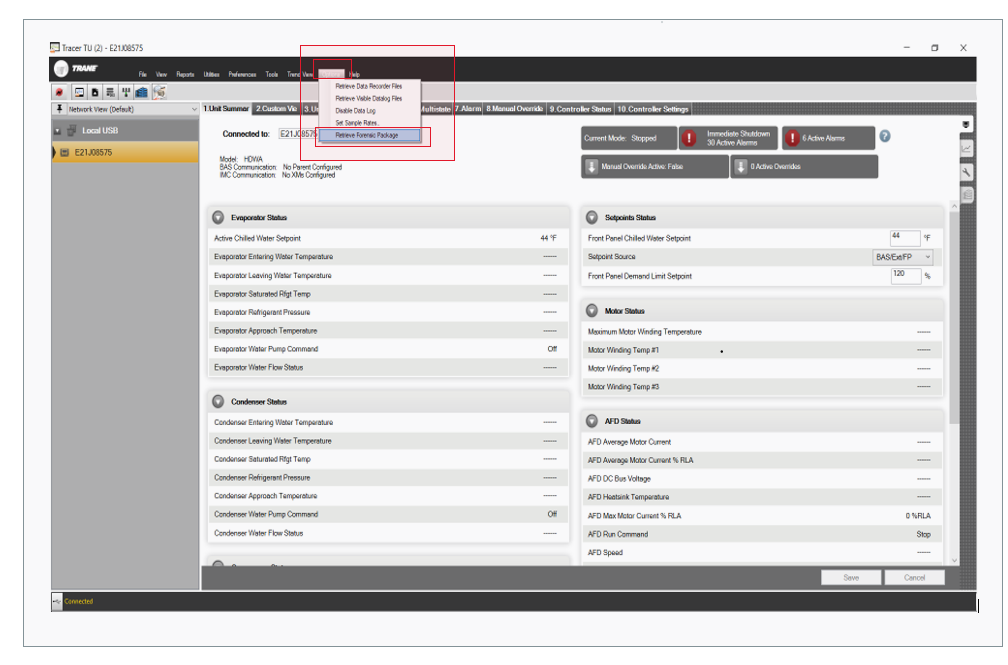Click Front Panel Chilled Water Setpoint field
This screenshot has width=1008, height=665.
[x=905, y=238]
